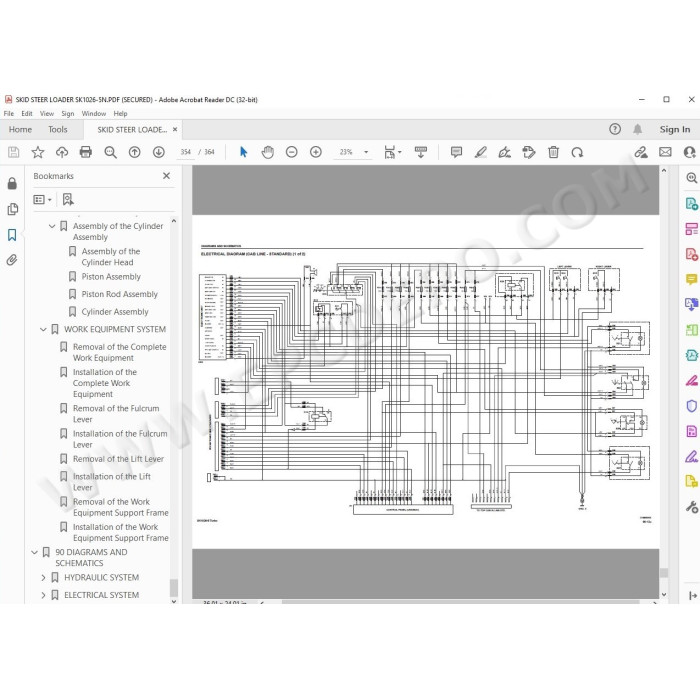Viewport: 700px width, 700px height.
Task: Open the fit page options
Action: [x=392, y=152]
